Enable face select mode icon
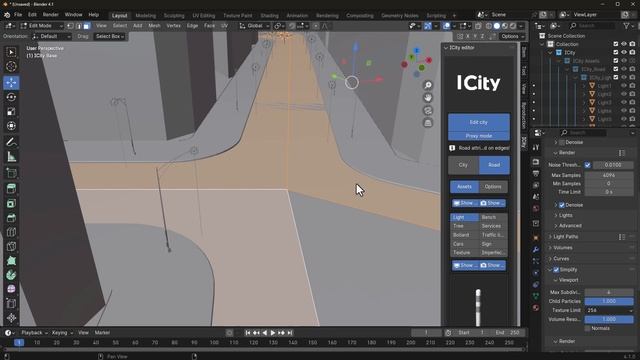640x360 pixels. [87, 26]
